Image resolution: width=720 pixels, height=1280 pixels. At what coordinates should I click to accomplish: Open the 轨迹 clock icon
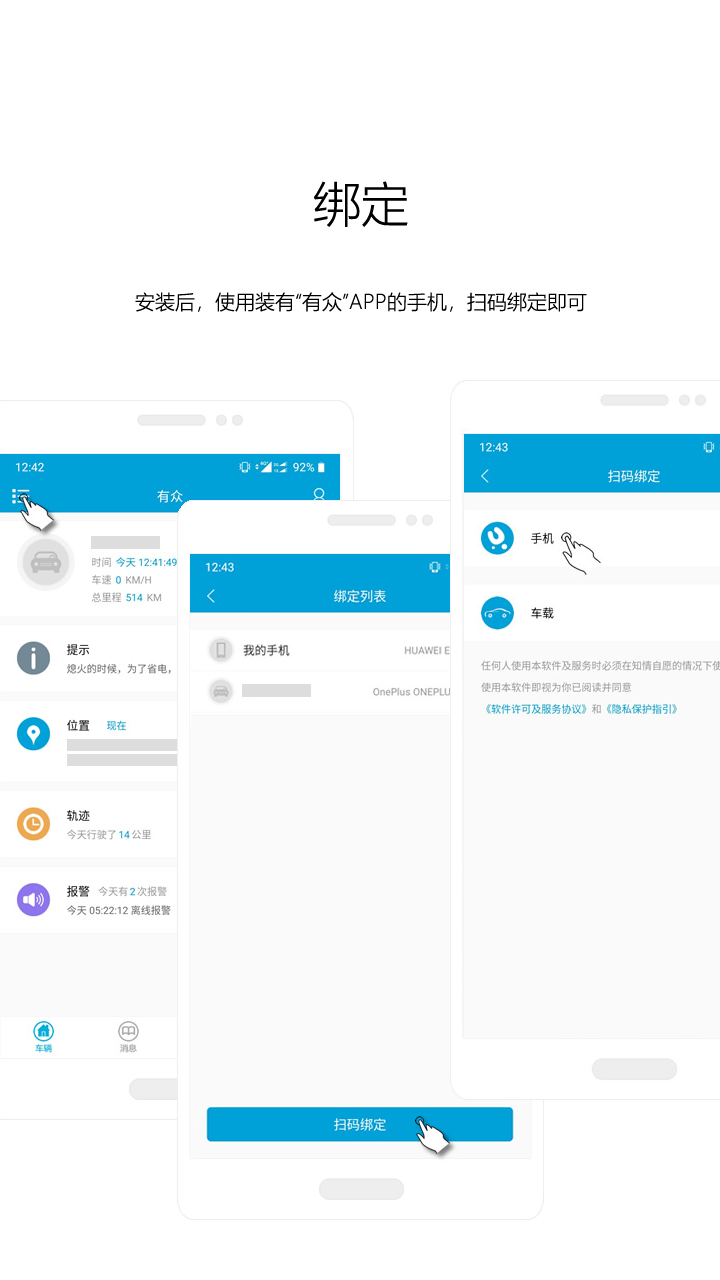(x=33, y=824)
